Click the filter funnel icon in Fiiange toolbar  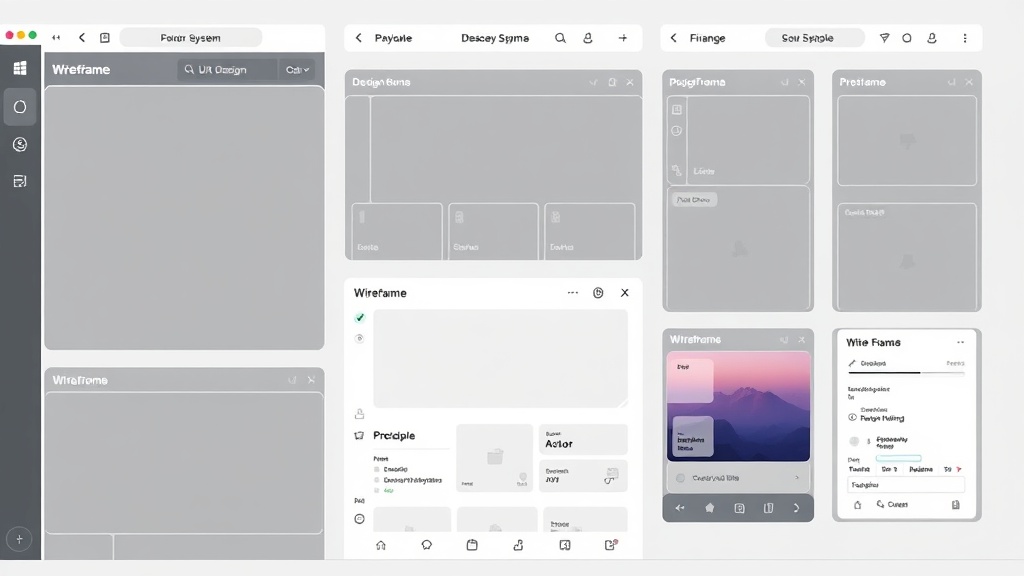point(884,38)
